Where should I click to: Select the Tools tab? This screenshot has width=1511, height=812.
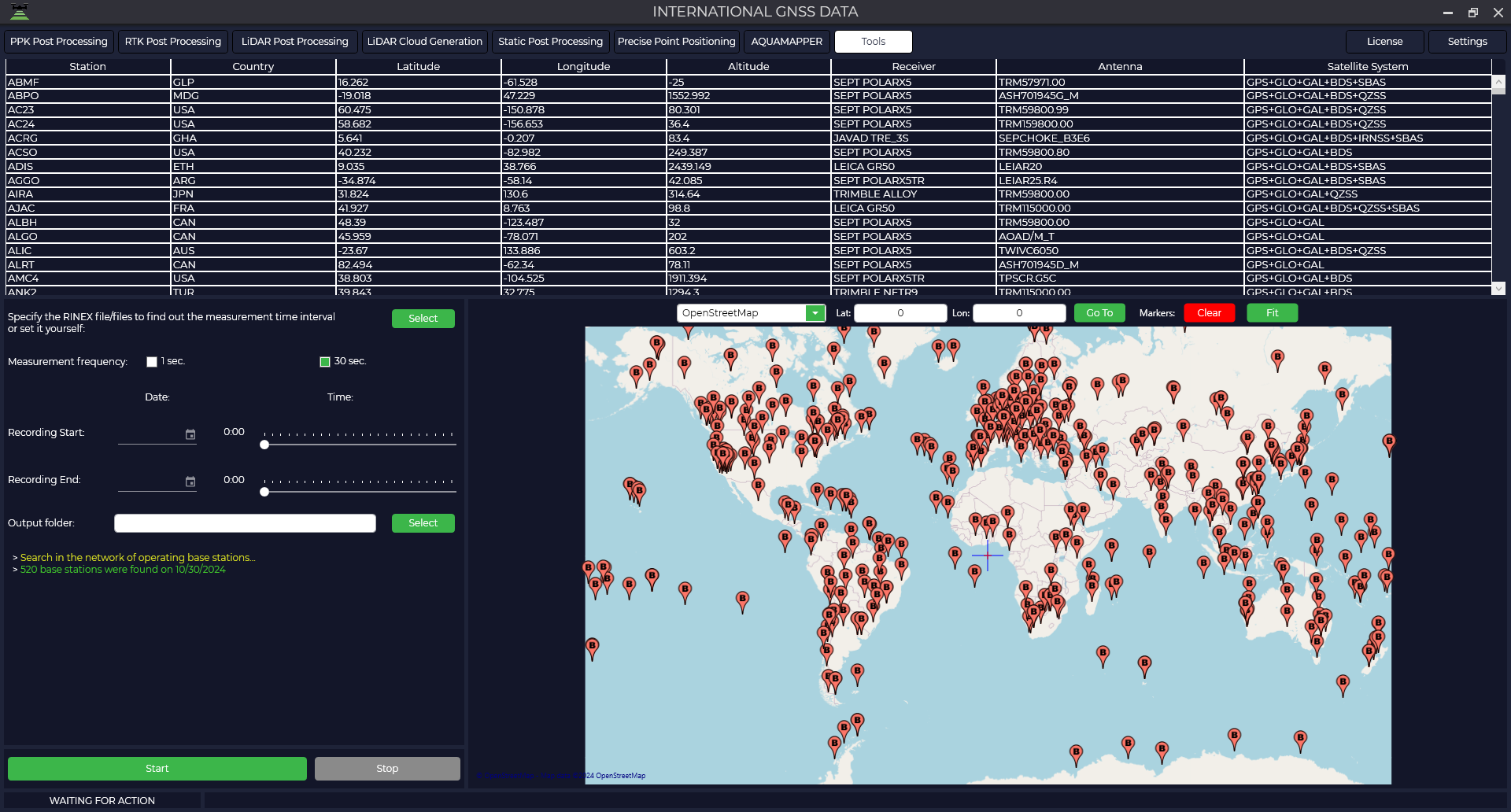point(874,42)
